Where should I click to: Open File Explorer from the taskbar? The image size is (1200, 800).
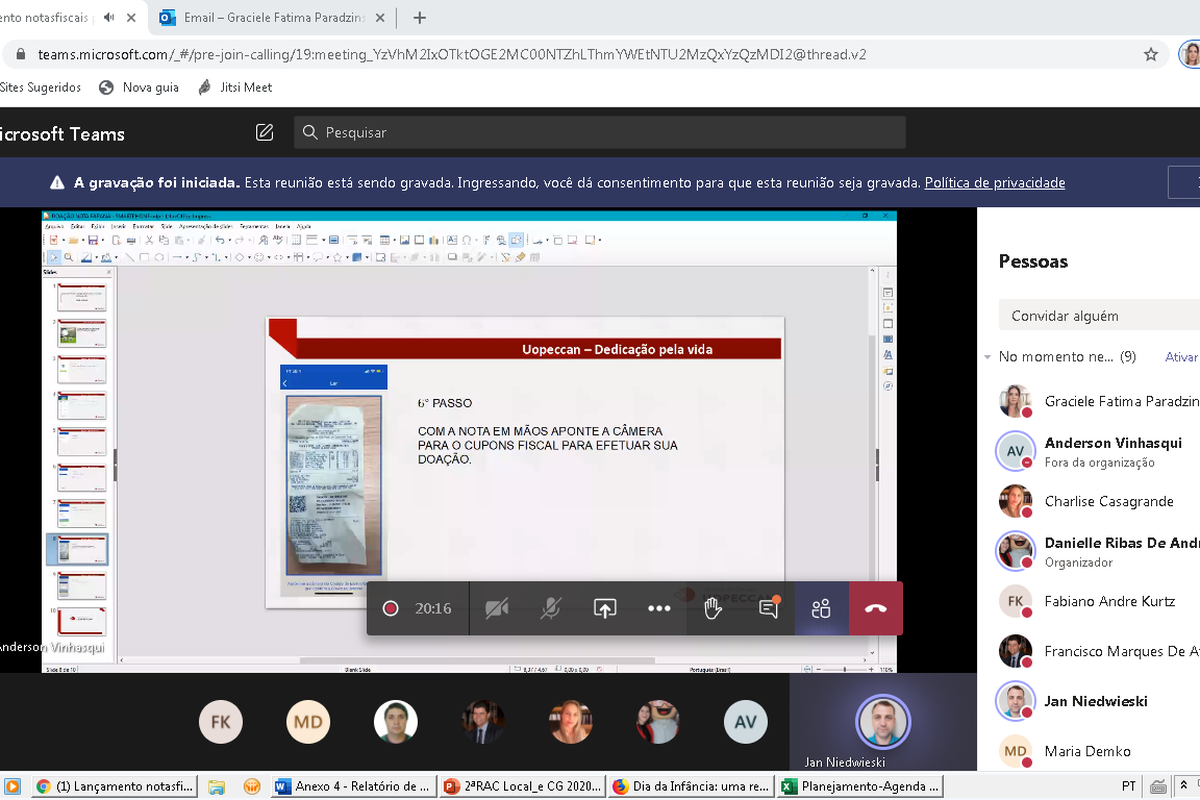pos(217,786)
